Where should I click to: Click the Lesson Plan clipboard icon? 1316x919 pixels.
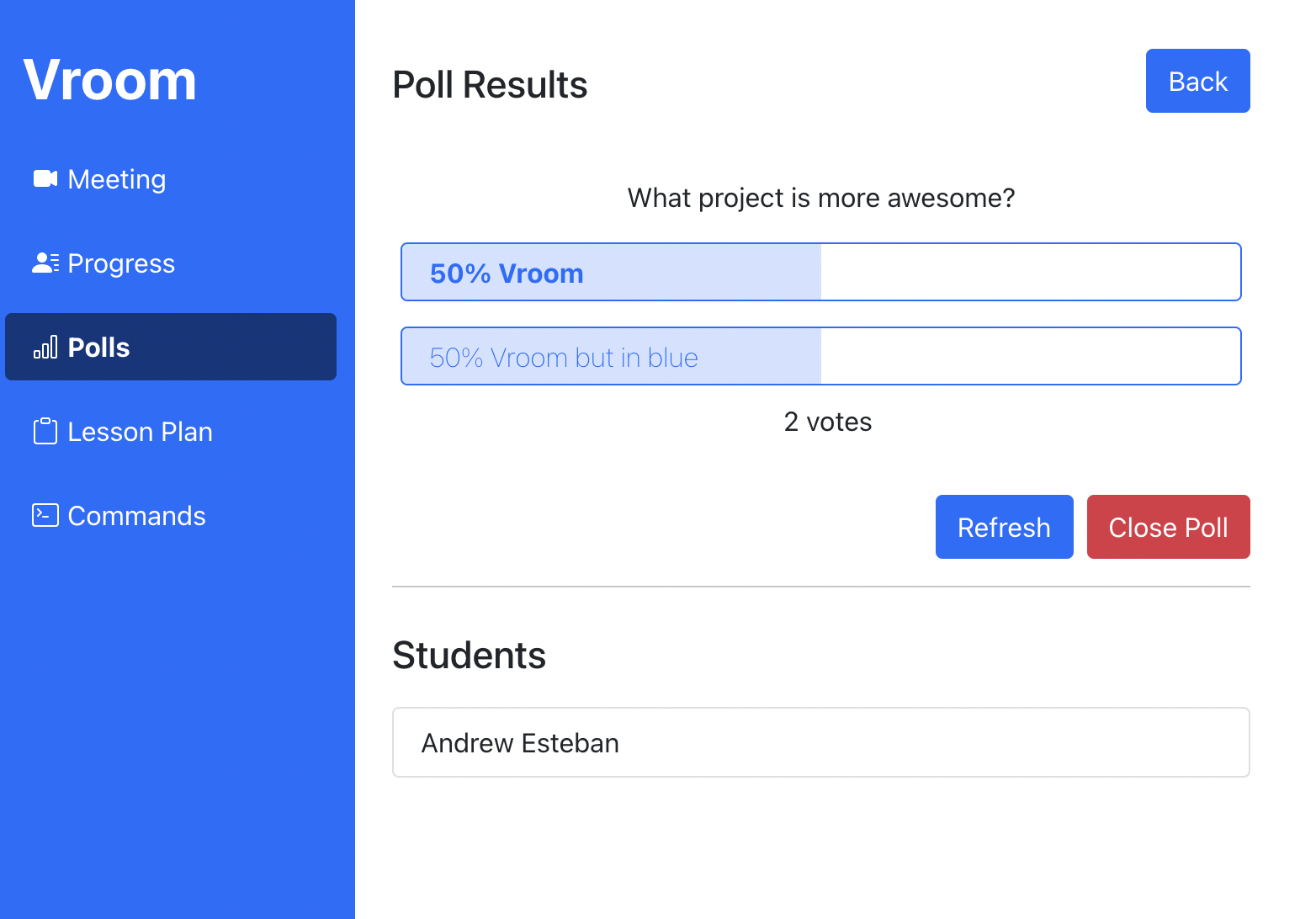45,431
